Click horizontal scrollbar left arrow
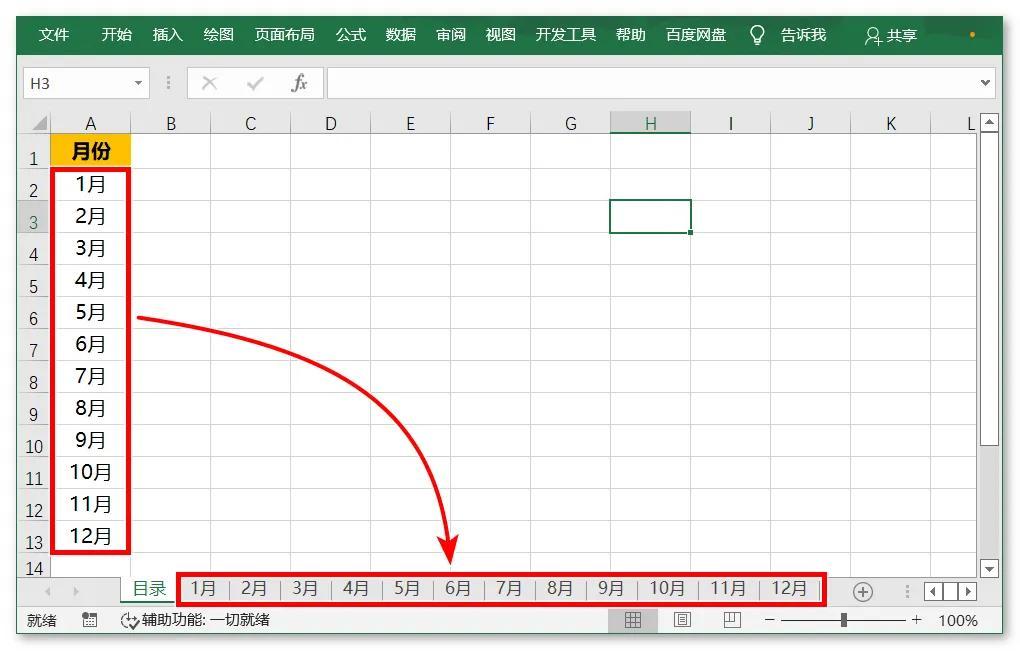 tap(933, 592)
